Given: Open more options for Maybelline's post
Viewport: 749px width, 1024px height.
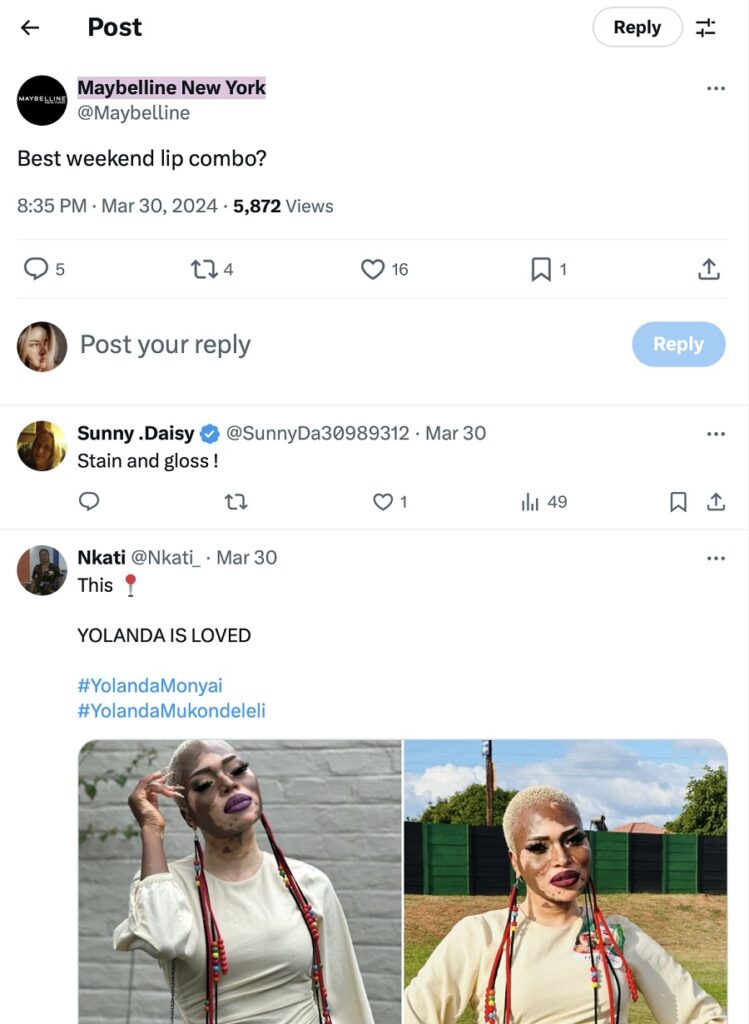Looking at the screenshot, I should [x=716, y=88].
